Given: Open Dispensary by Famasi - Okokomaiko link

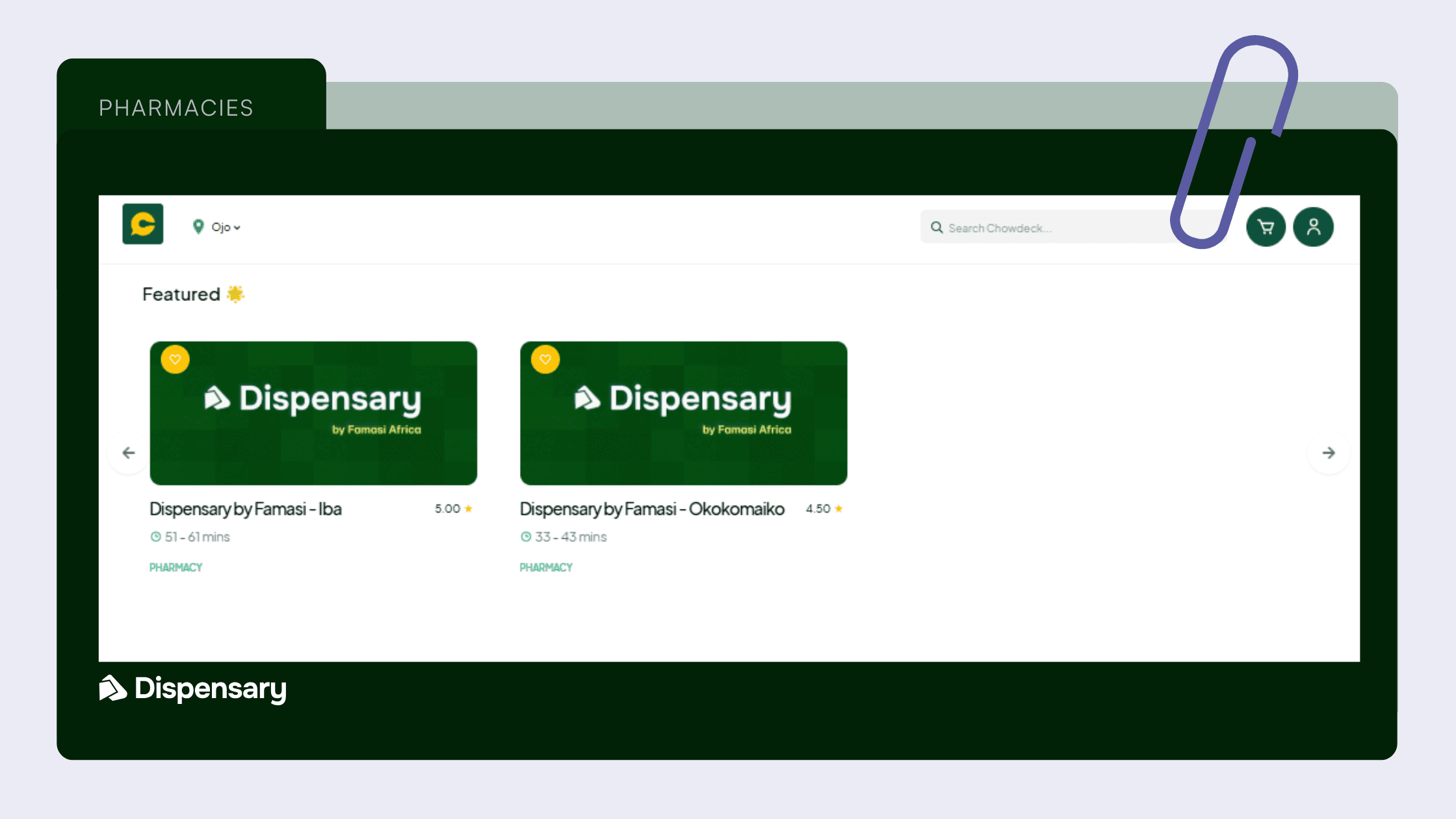Looking at the screenshot, I should [652, 509].
